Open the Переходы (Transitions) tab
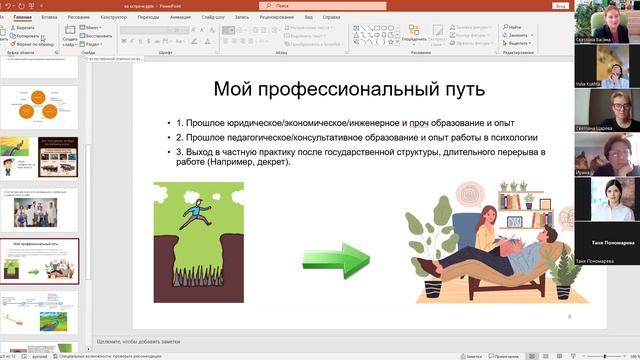 [148, 17]
